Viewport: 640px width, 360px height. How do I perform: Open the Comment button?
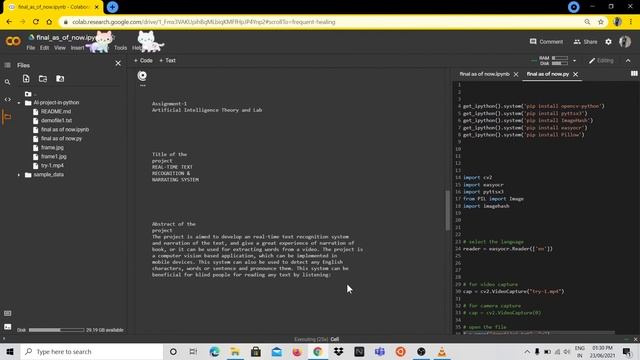coord(546,42)
